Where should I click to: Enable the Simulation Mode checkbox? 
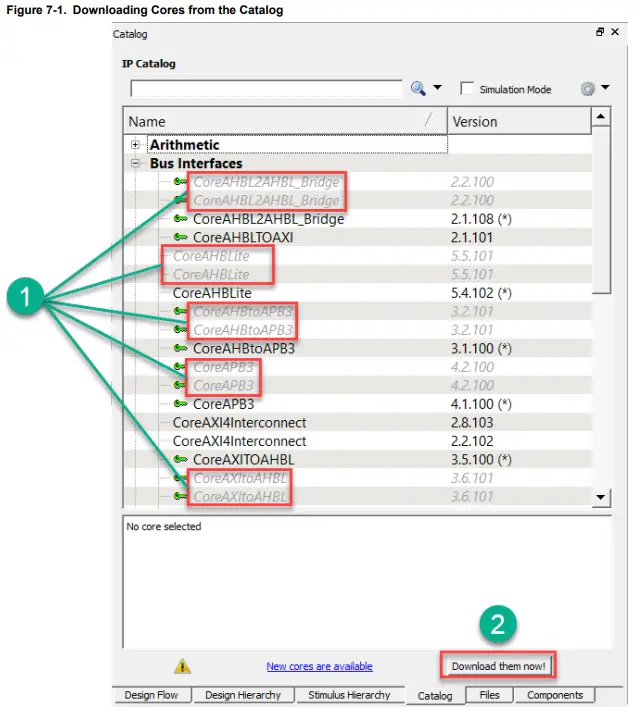(x=467, y=88)
